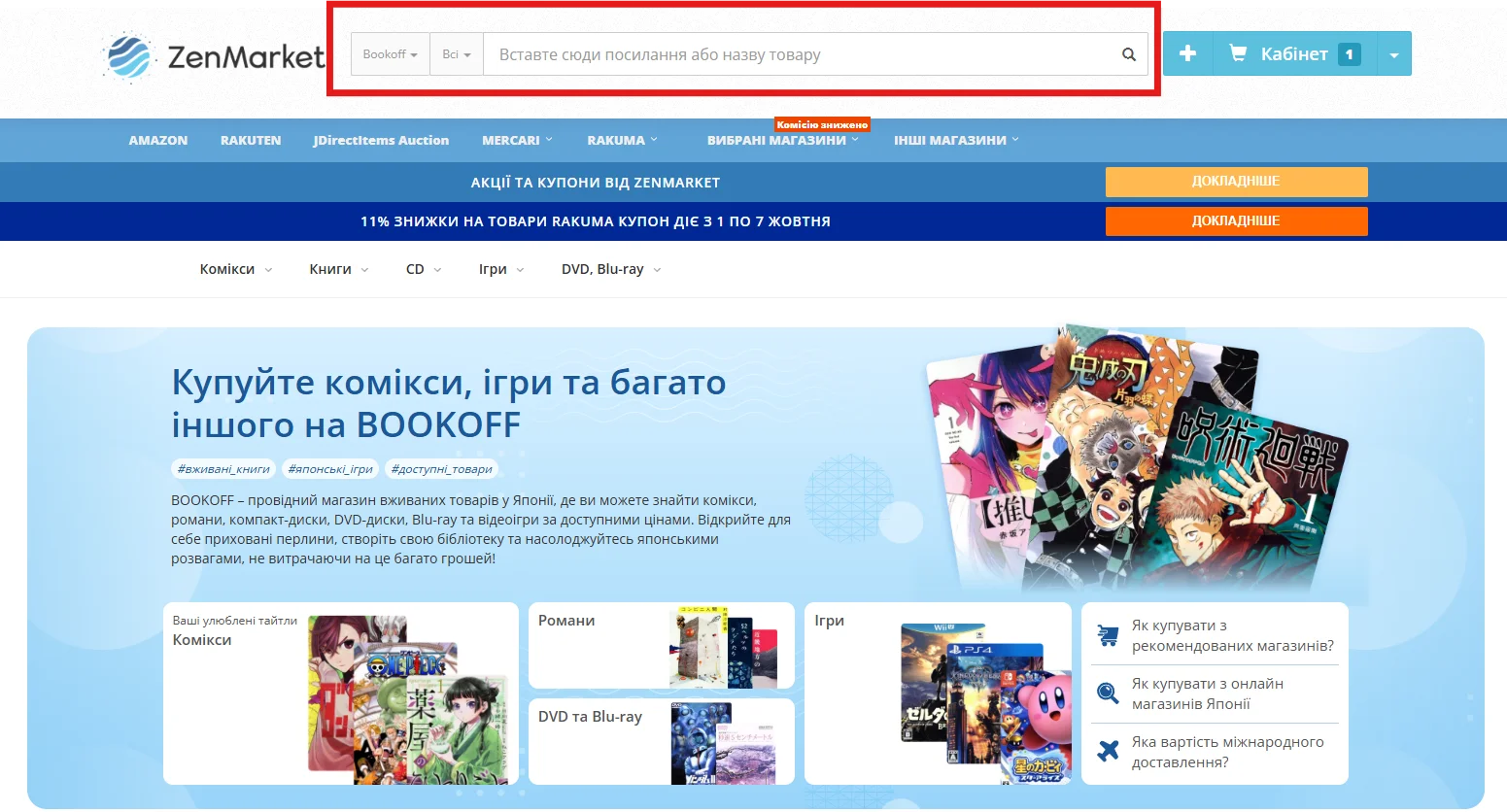Image resolution: width=1507 pixels, height=812 pixels.
Task: Click the Кабінет button
Action: tap(1294, 54)
